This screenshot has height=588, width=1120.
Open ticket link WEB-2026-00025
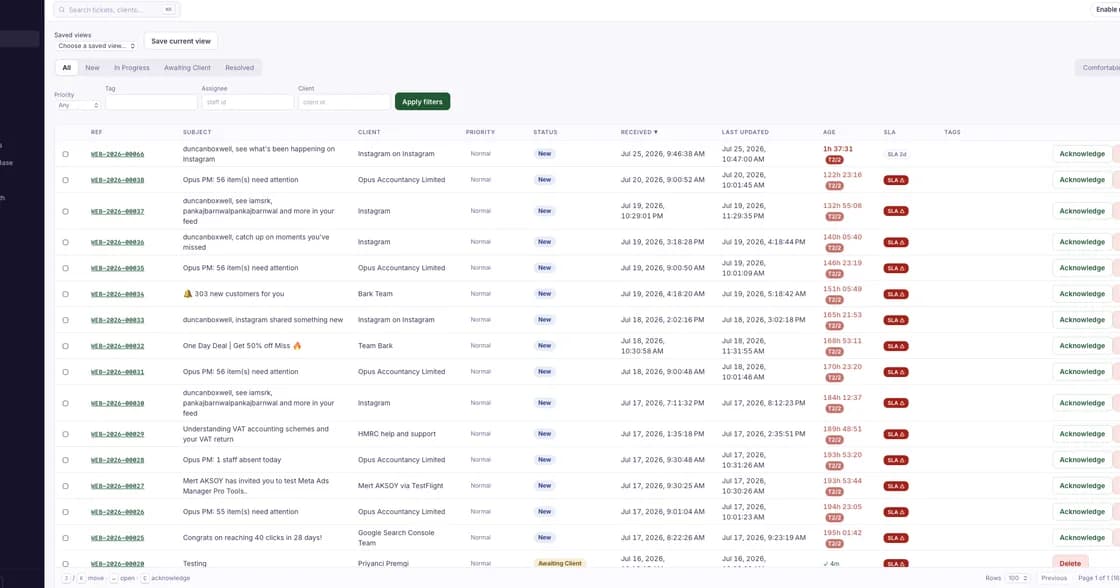point(117,538)
